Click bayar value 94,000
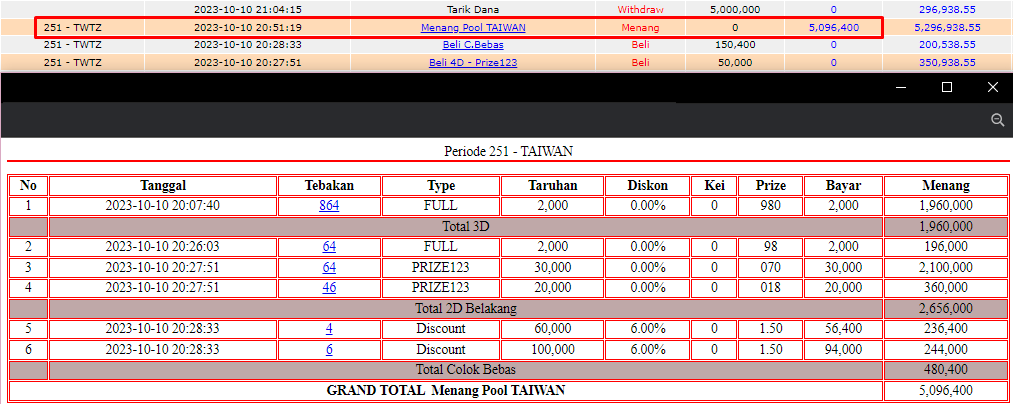 pos(843,350)
